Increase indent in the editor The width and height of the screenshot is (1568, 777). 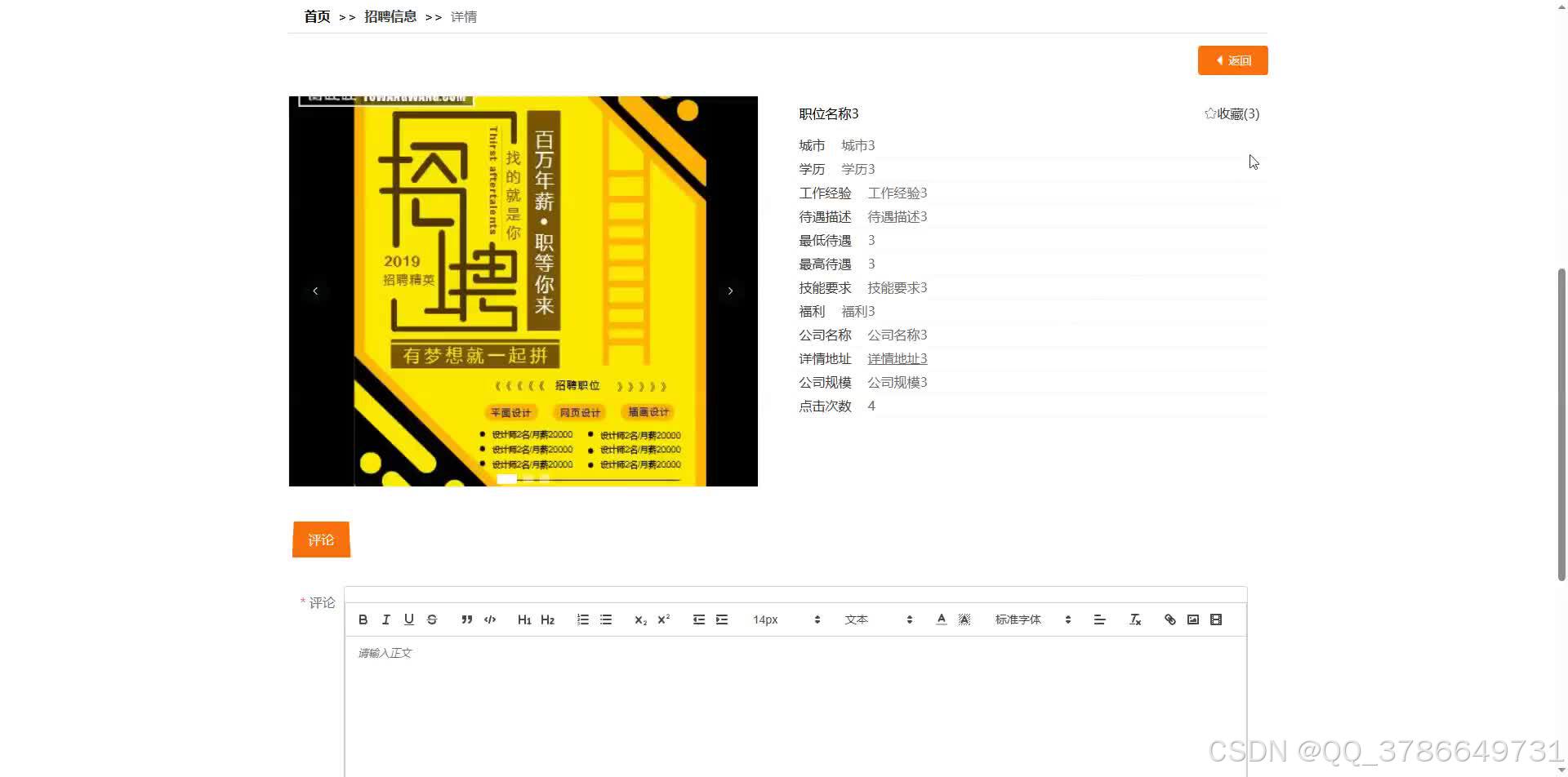point(722,619)
